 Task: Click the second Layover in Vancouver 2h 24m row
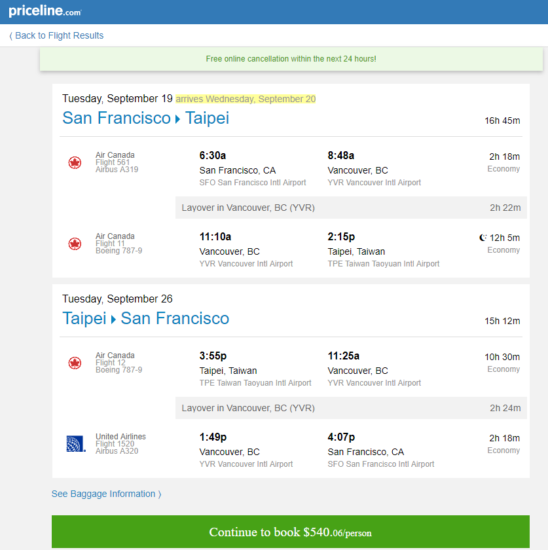pyautogui.click(x=351, y=408)
